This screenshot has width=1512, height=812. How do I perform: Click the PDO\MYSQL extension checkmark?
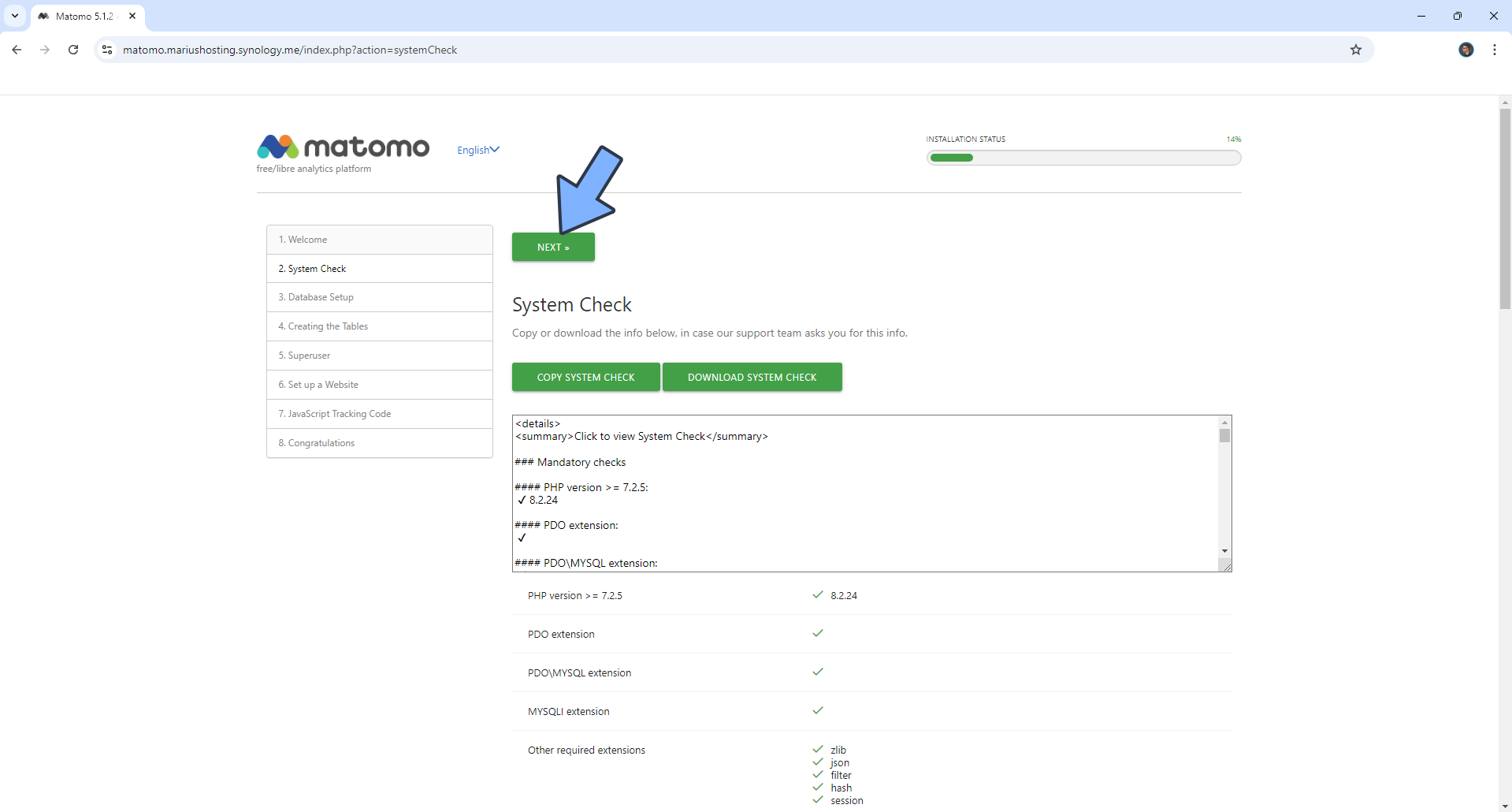(x=818, y=672)
